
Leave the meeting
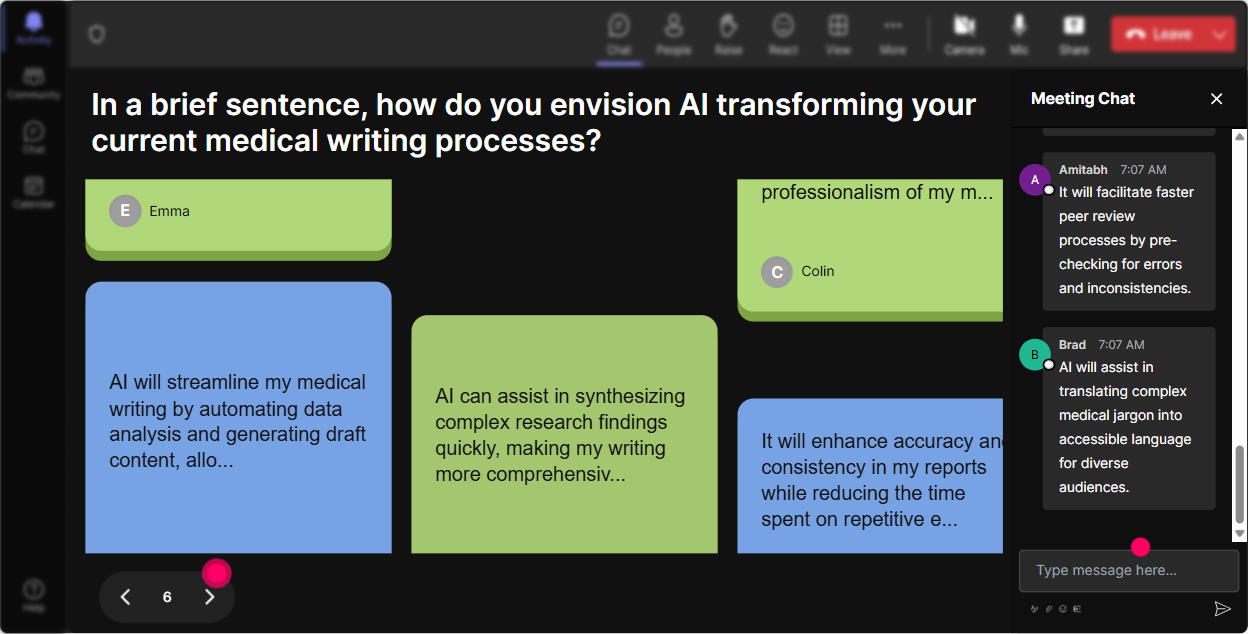(x=1159, y=34)
